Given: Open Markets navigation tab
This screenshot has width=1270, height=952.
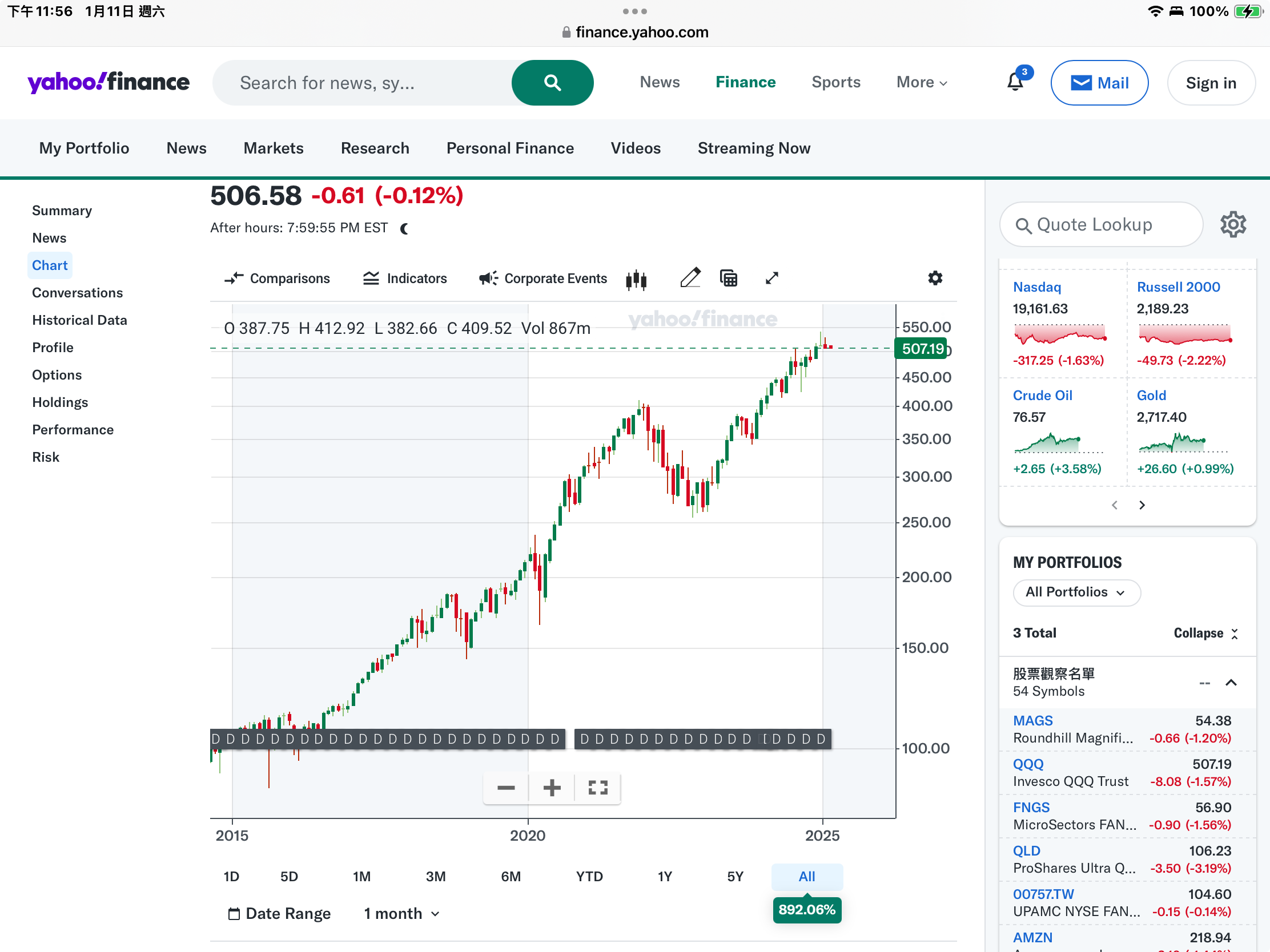Looking at the screenshot, I should (274, 148).
